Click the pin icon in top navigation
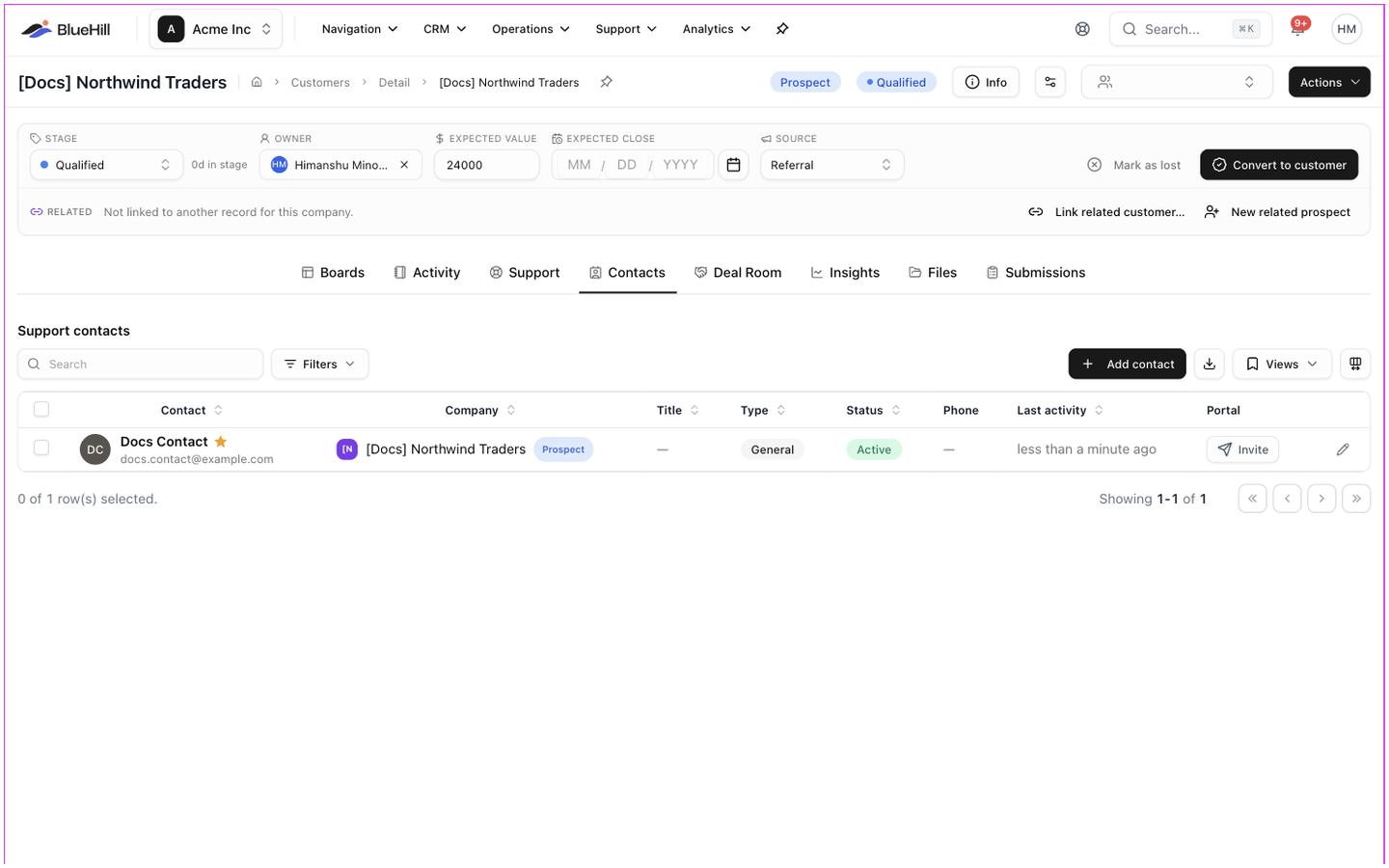This screenshot has width=1389, height=868. [782, 29]
